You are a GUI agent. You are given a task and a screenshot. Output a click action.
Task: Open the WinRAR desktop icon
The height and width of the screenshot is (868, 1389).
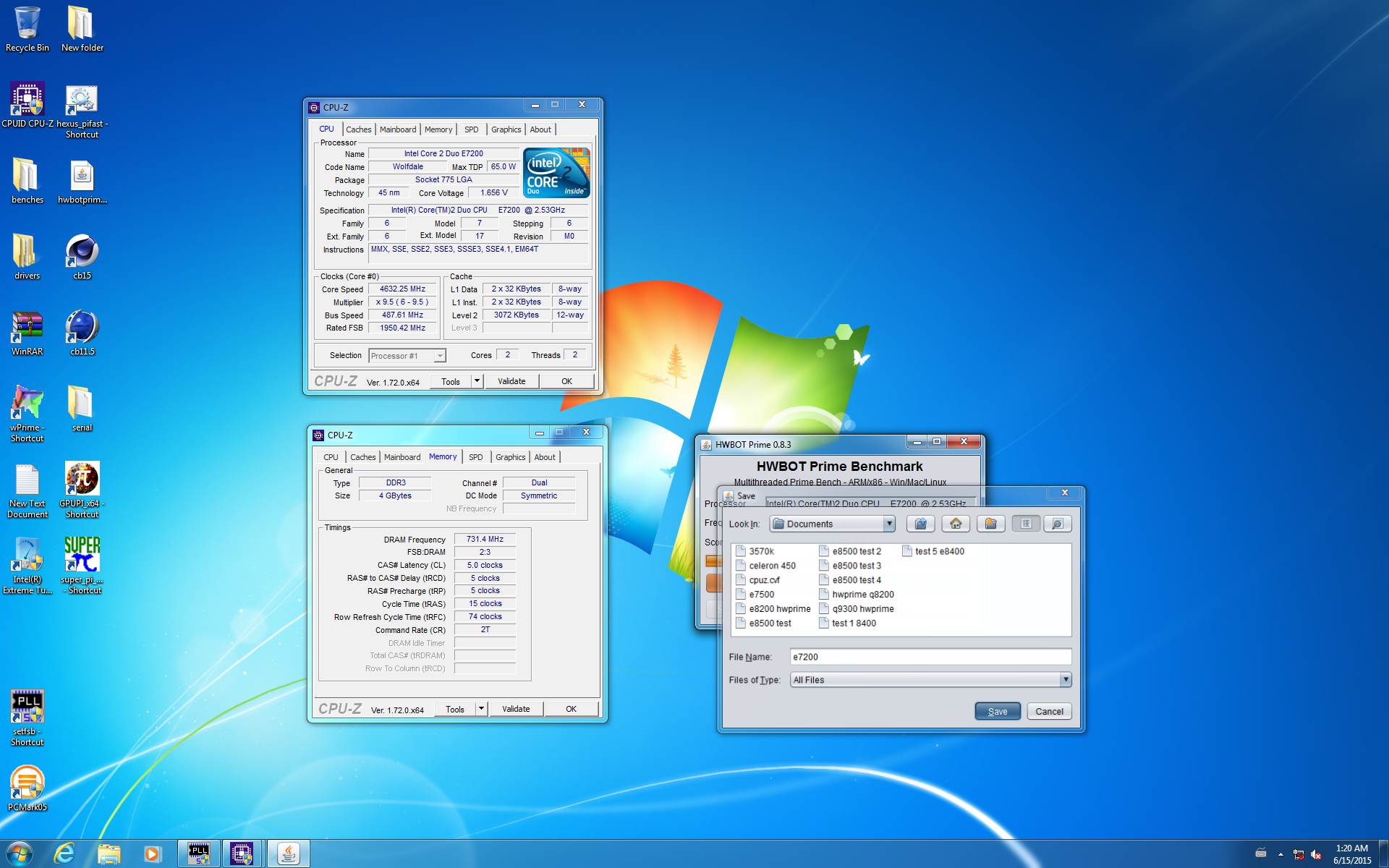pyautogui.click(x=27, y=333)
